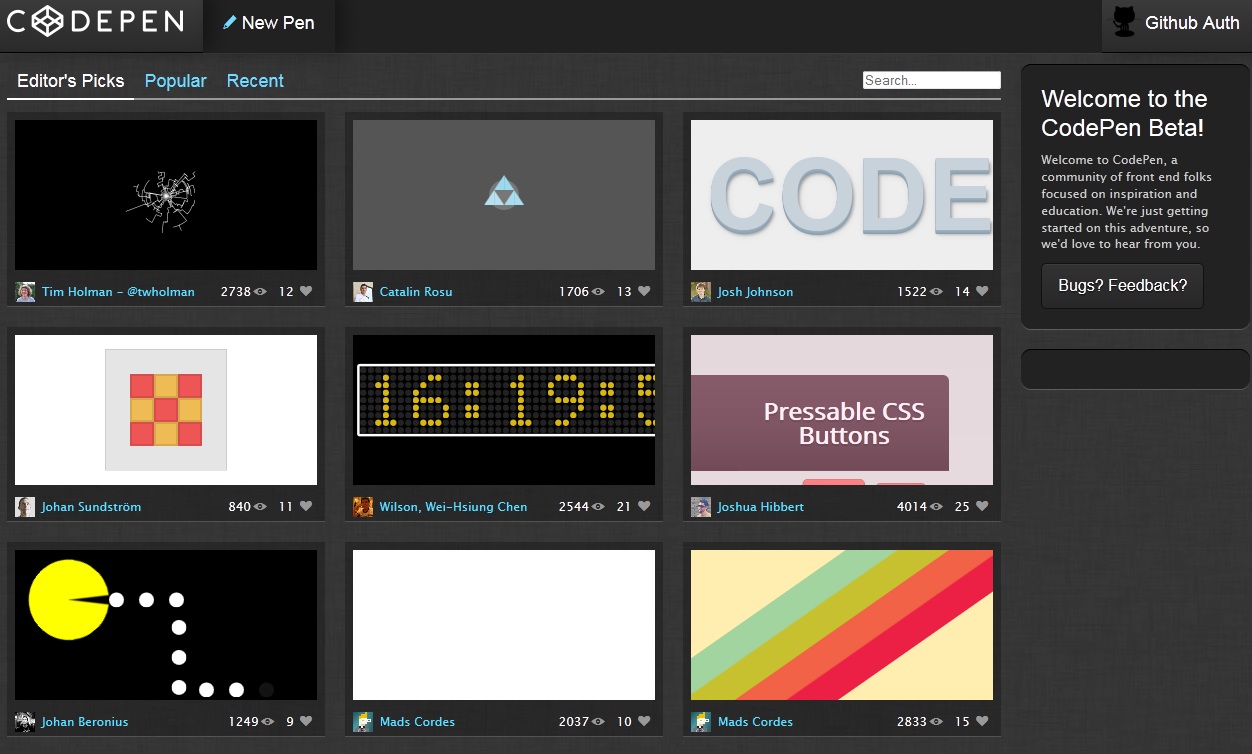Click Josh Johnson's avatar picture
Image resolution: width=1252 pixels, height=754 pixels.
701,292
